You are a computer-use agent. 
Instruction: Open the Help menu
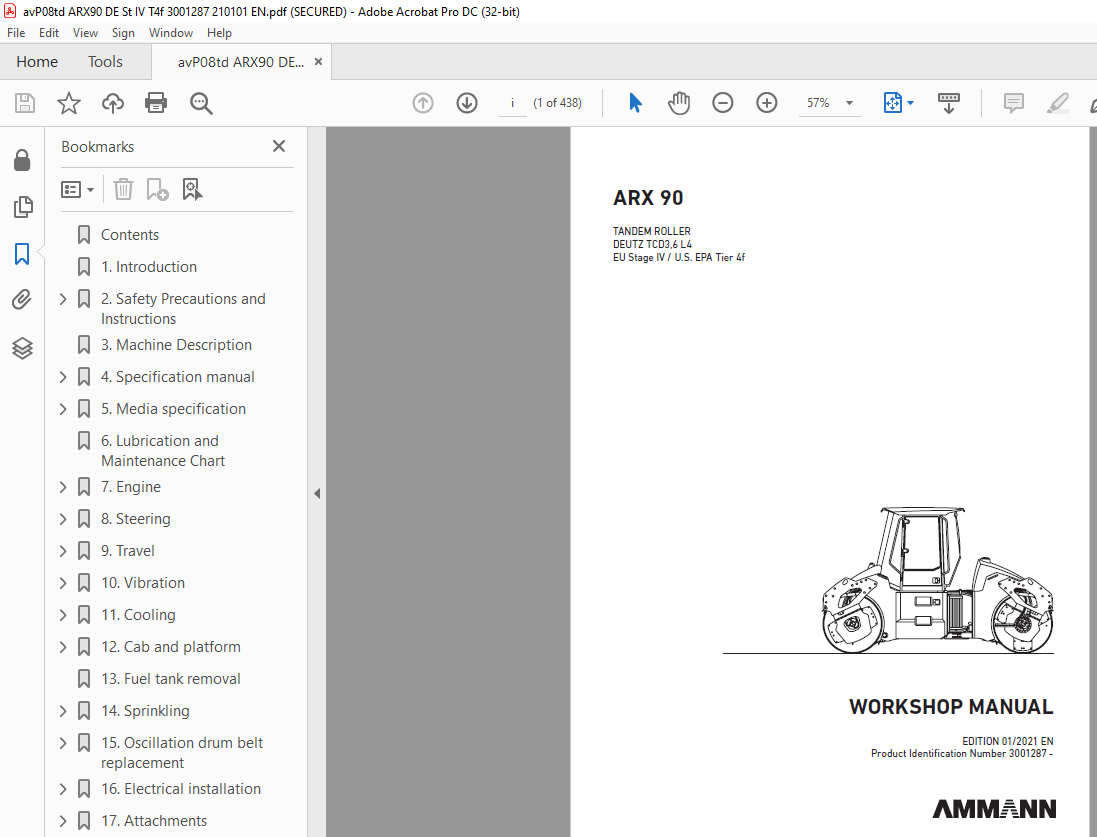[219, 33]
